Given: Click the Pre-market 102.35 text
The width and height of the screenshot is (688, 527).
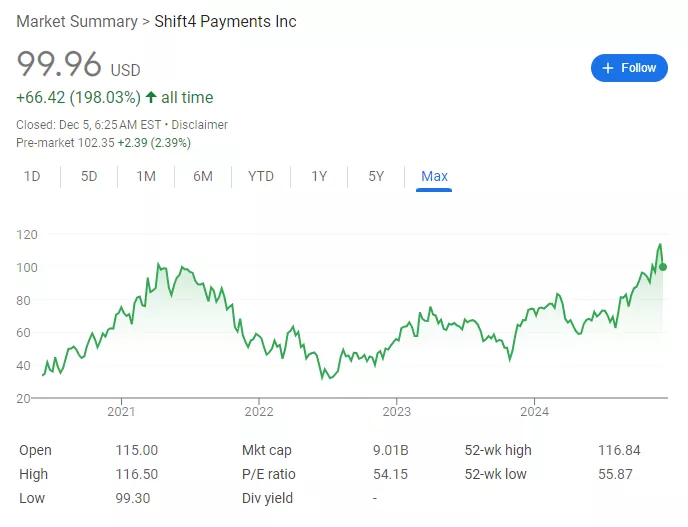Looking at the screenshot, I should click(x=65, y=143).
